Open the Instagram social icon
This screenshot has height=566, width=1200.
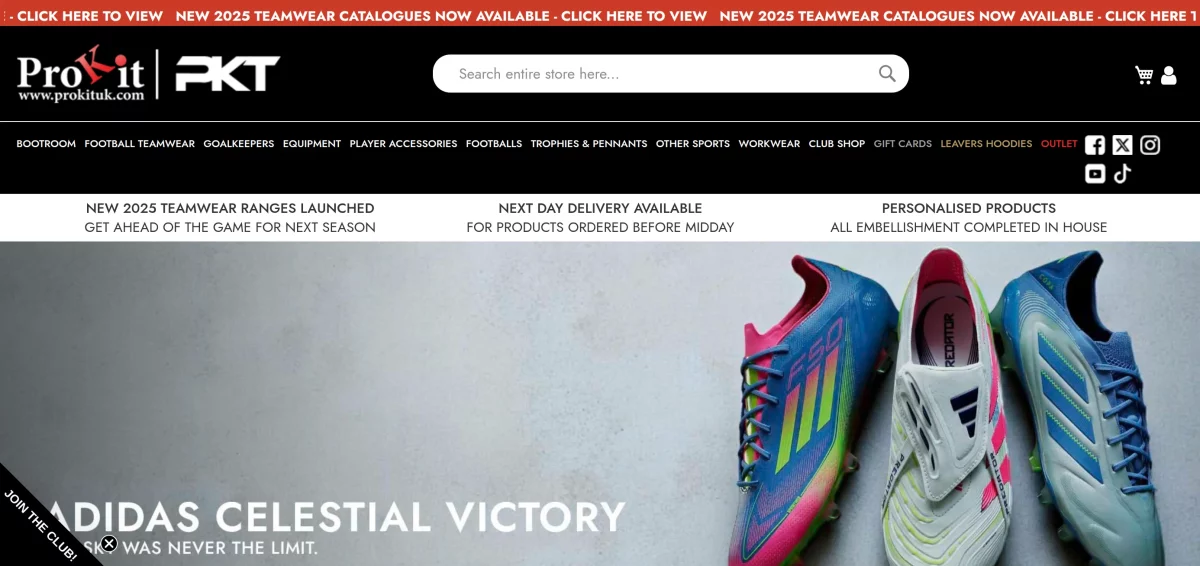pyautogui.click(x=1150, y=145)
